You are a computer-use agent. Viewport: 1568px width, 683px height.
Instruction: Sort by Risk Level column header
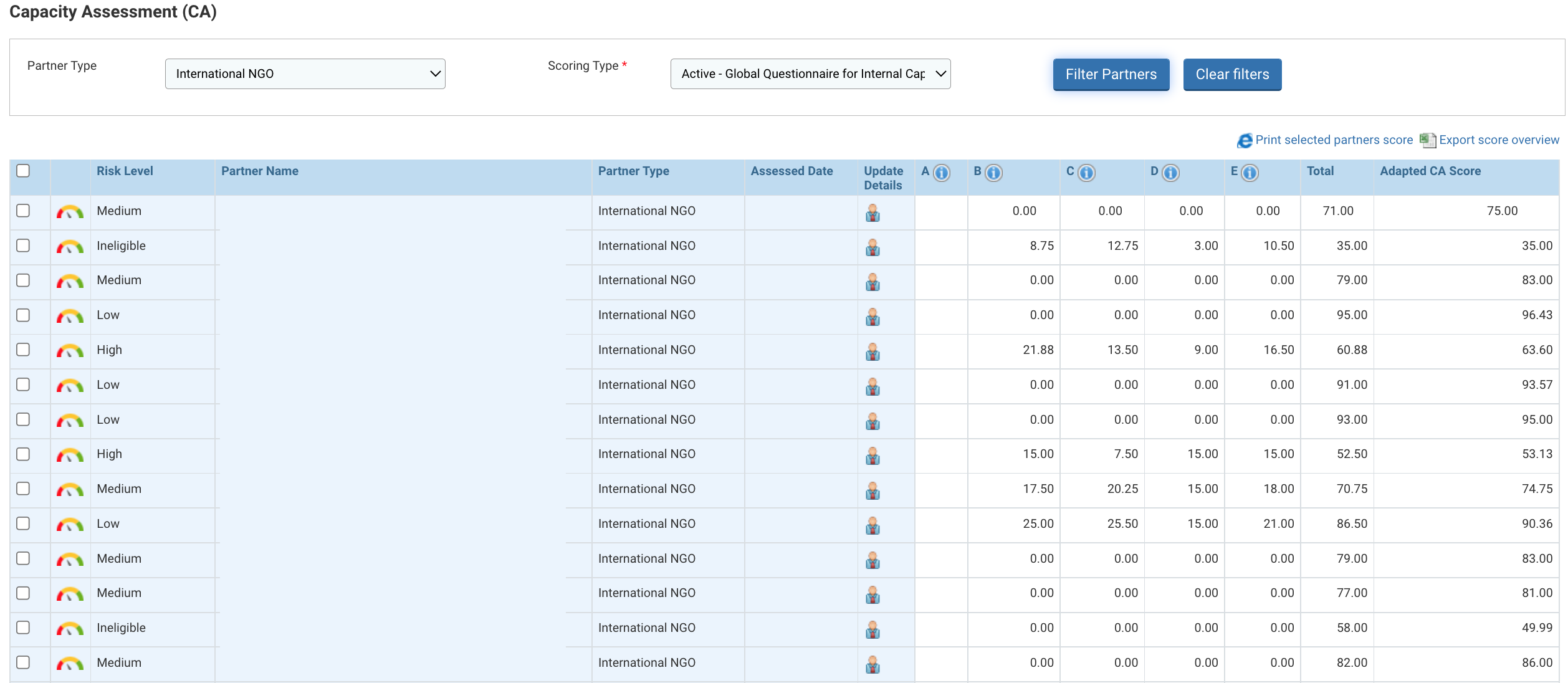coord(125,171)
